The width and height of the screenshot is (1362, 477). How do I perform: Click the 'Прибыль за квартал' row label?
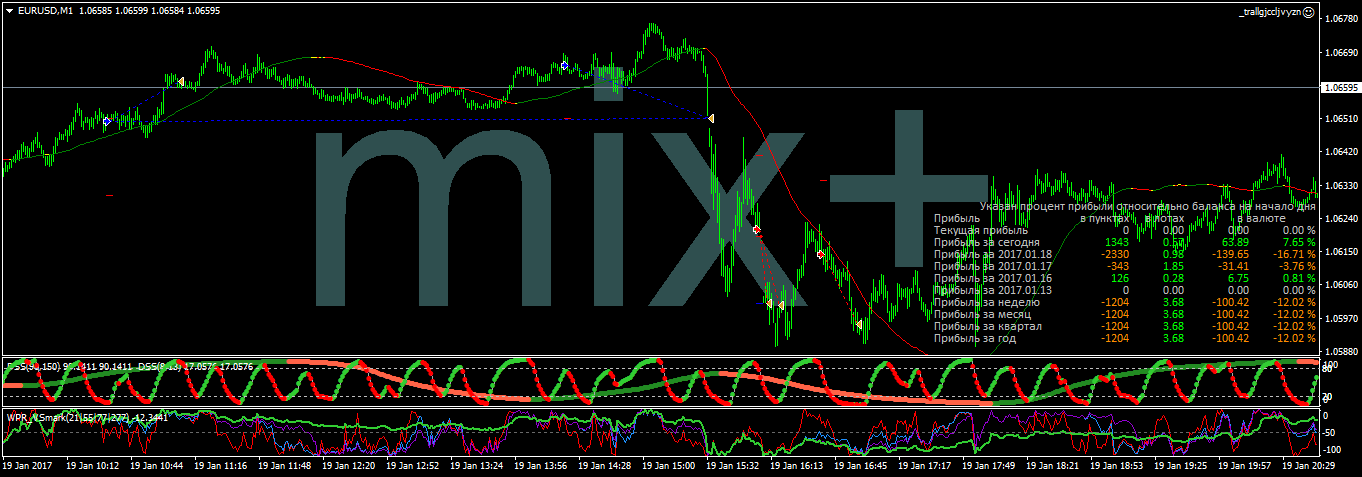point(988,326)
